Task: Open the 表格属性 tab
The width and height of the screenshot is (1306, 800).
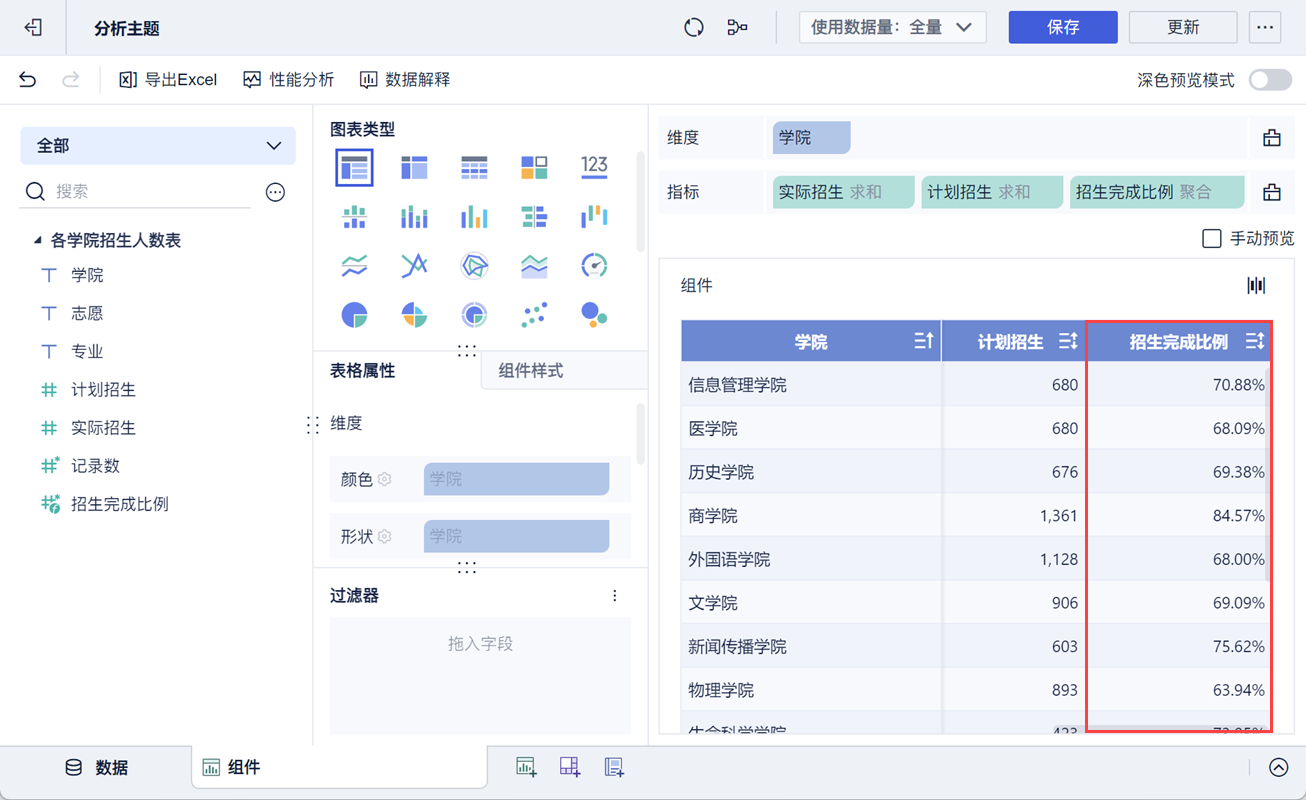Action: coord(363,371)
